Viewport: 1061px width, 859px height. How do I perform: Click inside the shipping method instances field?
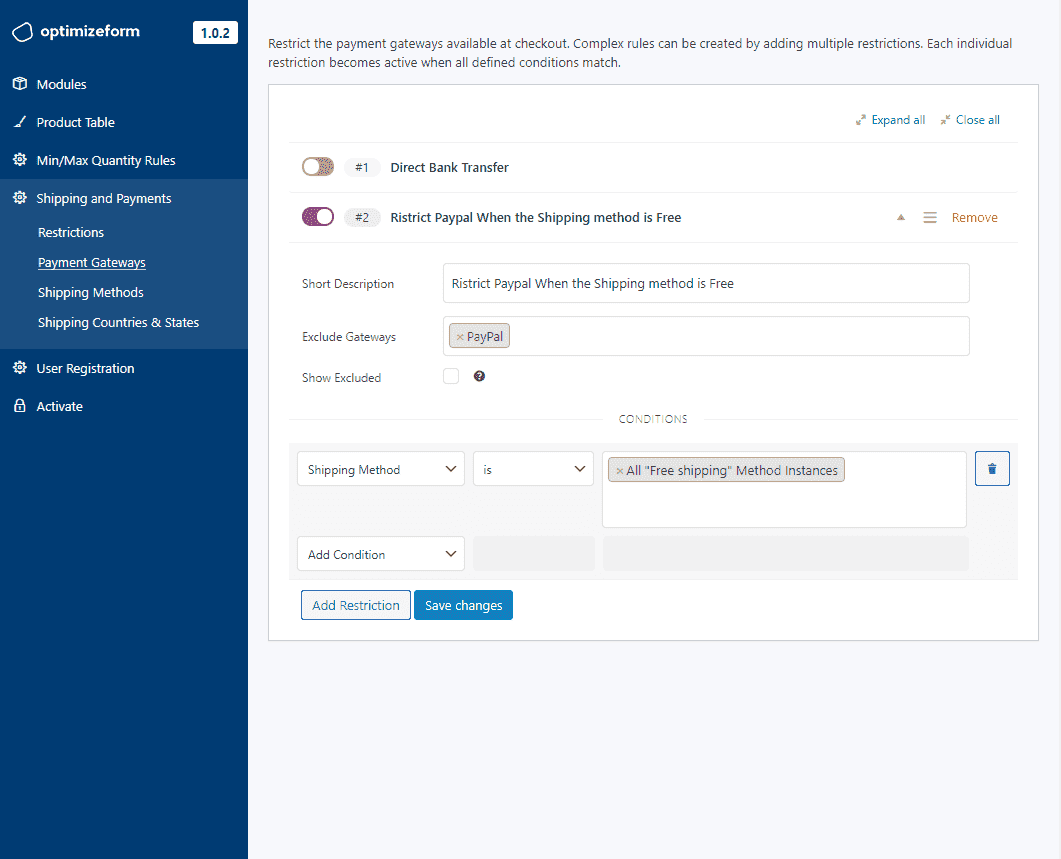coord(784,489)
